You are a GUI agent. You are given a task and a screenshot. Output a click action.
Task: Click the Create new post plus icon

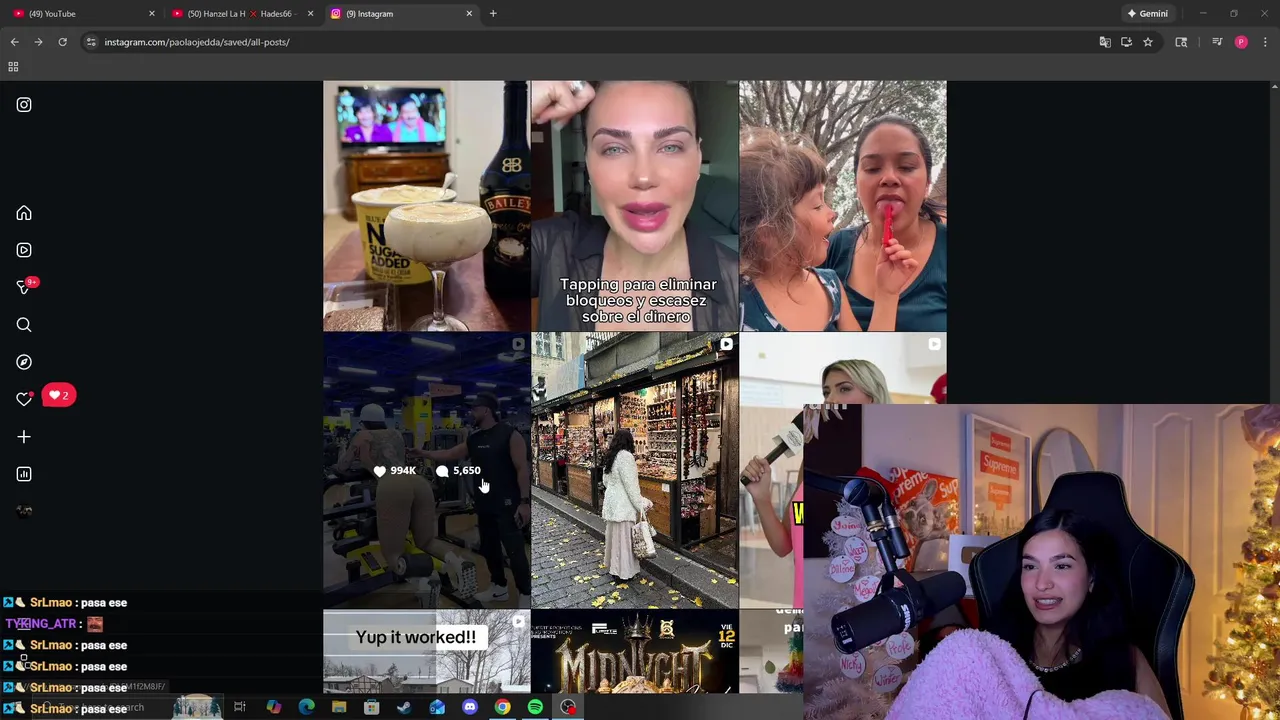coord(24,437)
